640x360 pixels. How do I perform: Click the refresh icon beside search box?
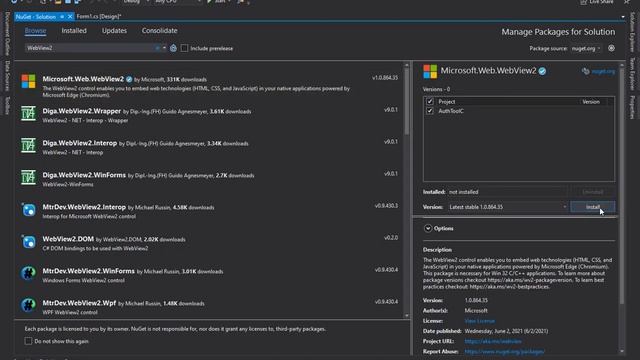click(173, 48)
